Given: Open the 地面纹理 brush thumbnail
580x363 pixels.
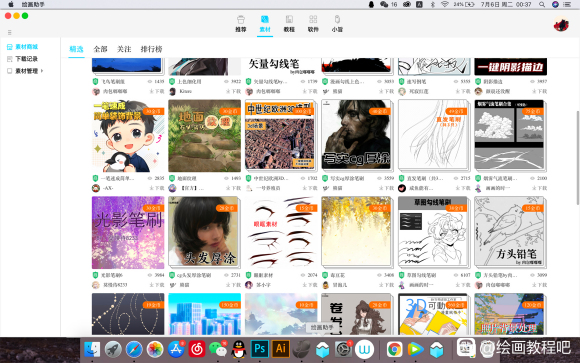Looking at the screenshot, I should [205, 135].
